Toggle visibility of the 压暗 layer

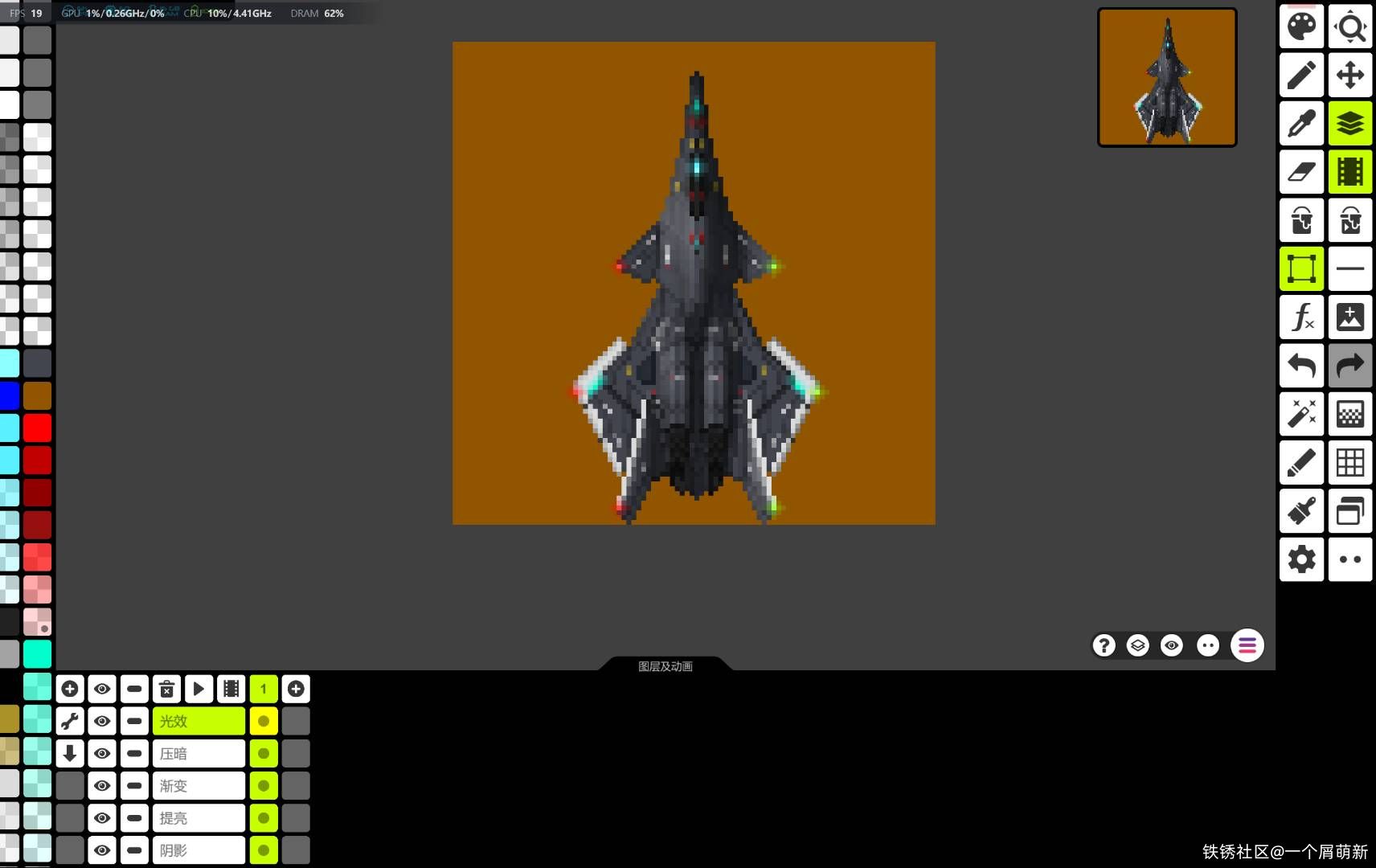coord(102,753)
